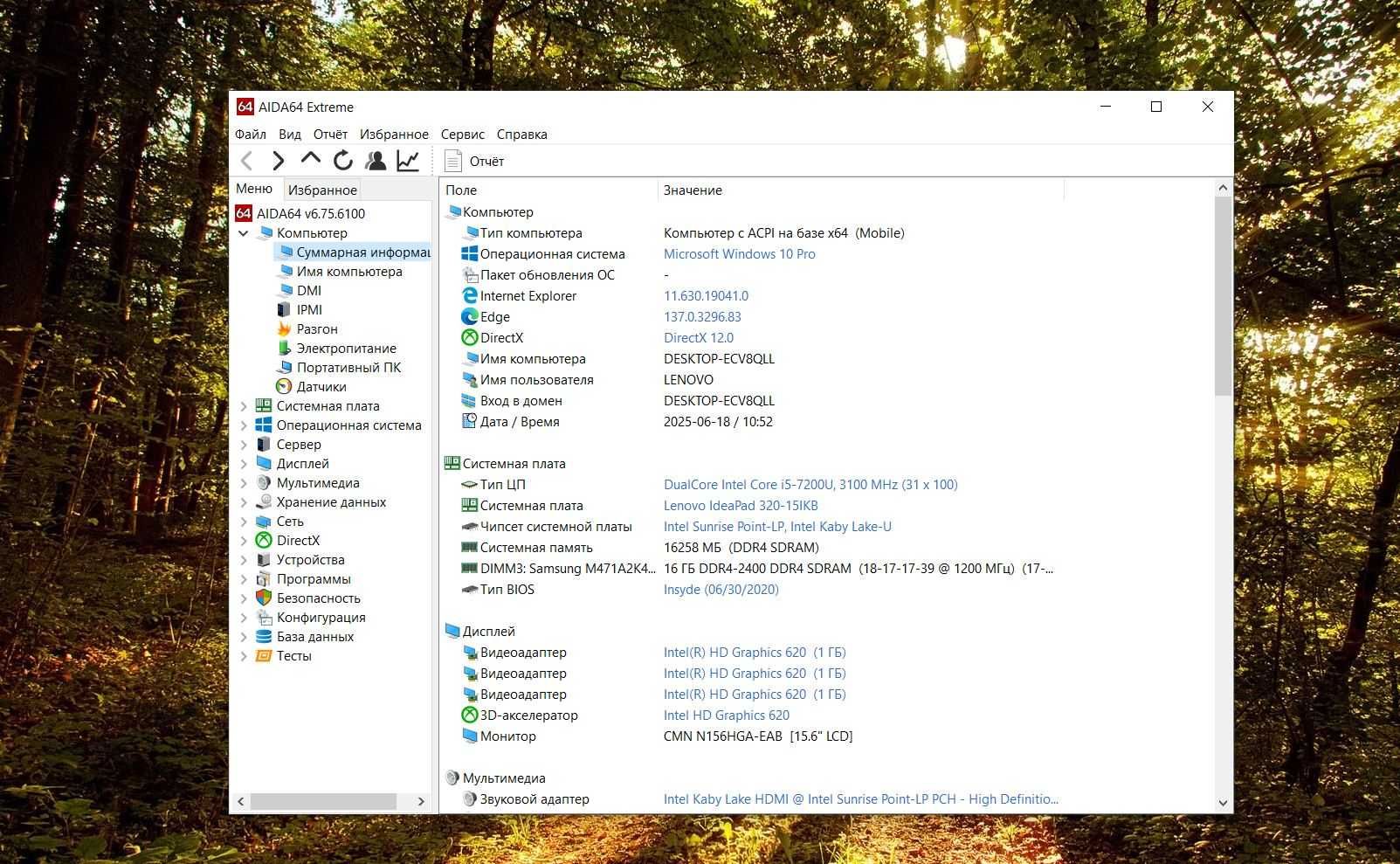Click the Тесты icon in tree
The image size is (1400, 864).
point(264,655)
